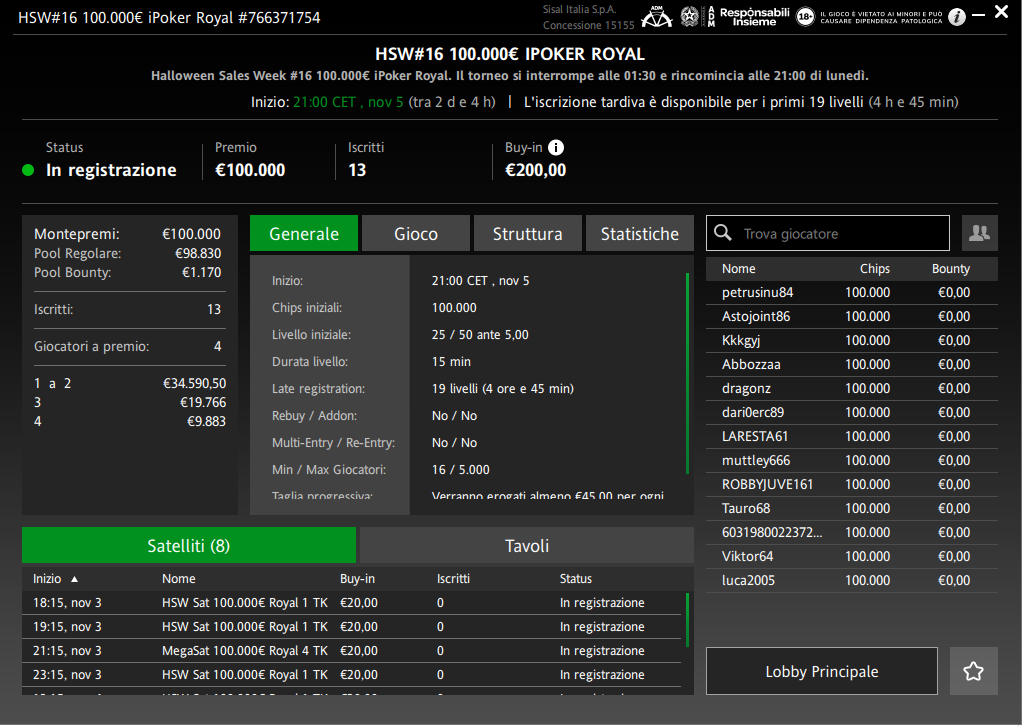Switch to the Tavoli tab

click(x=527, y=545)
